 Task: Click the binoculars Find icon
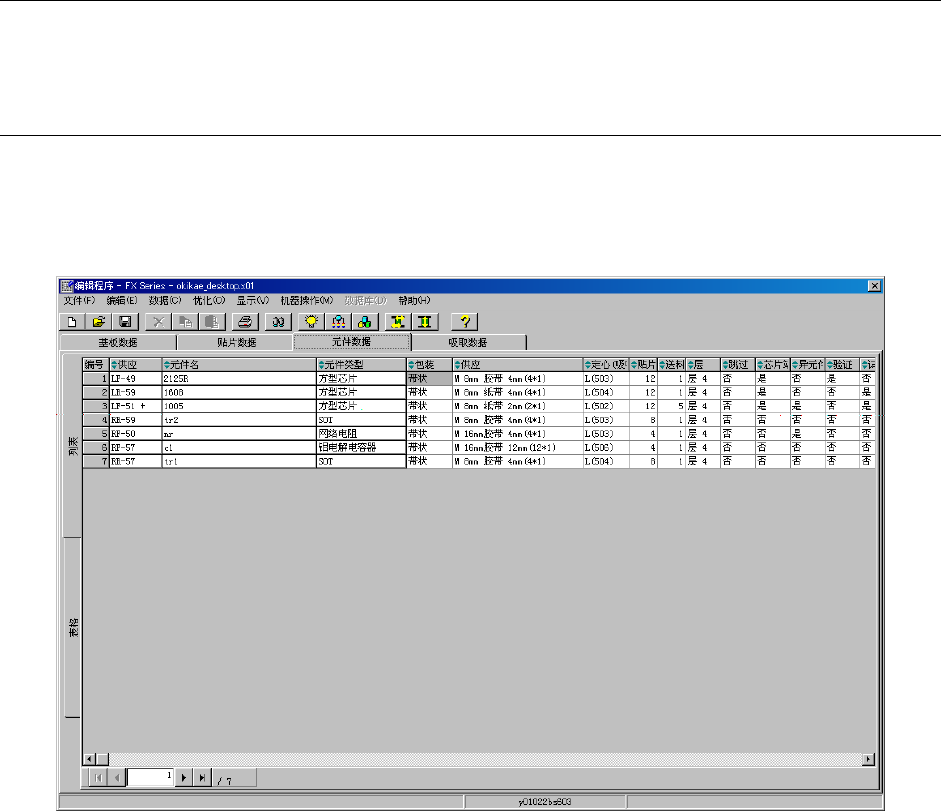click(x=278, y=322)
